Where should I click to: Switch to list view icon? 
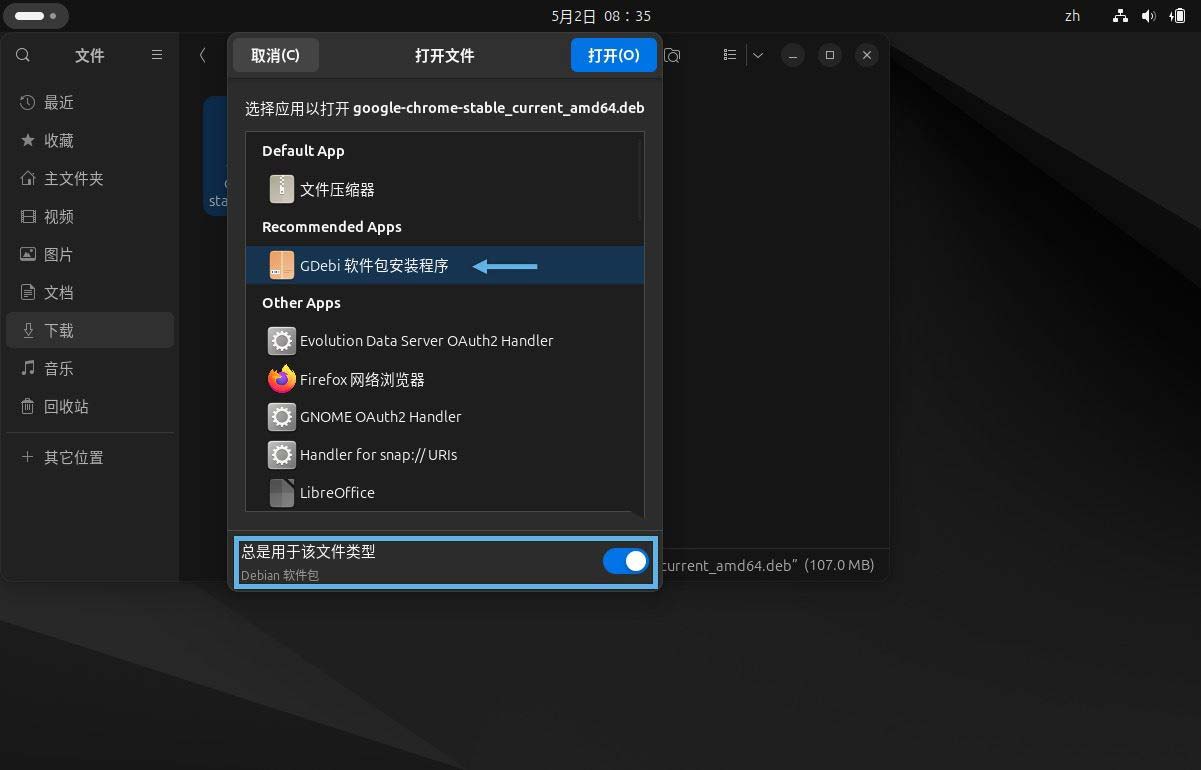[729, 55]
